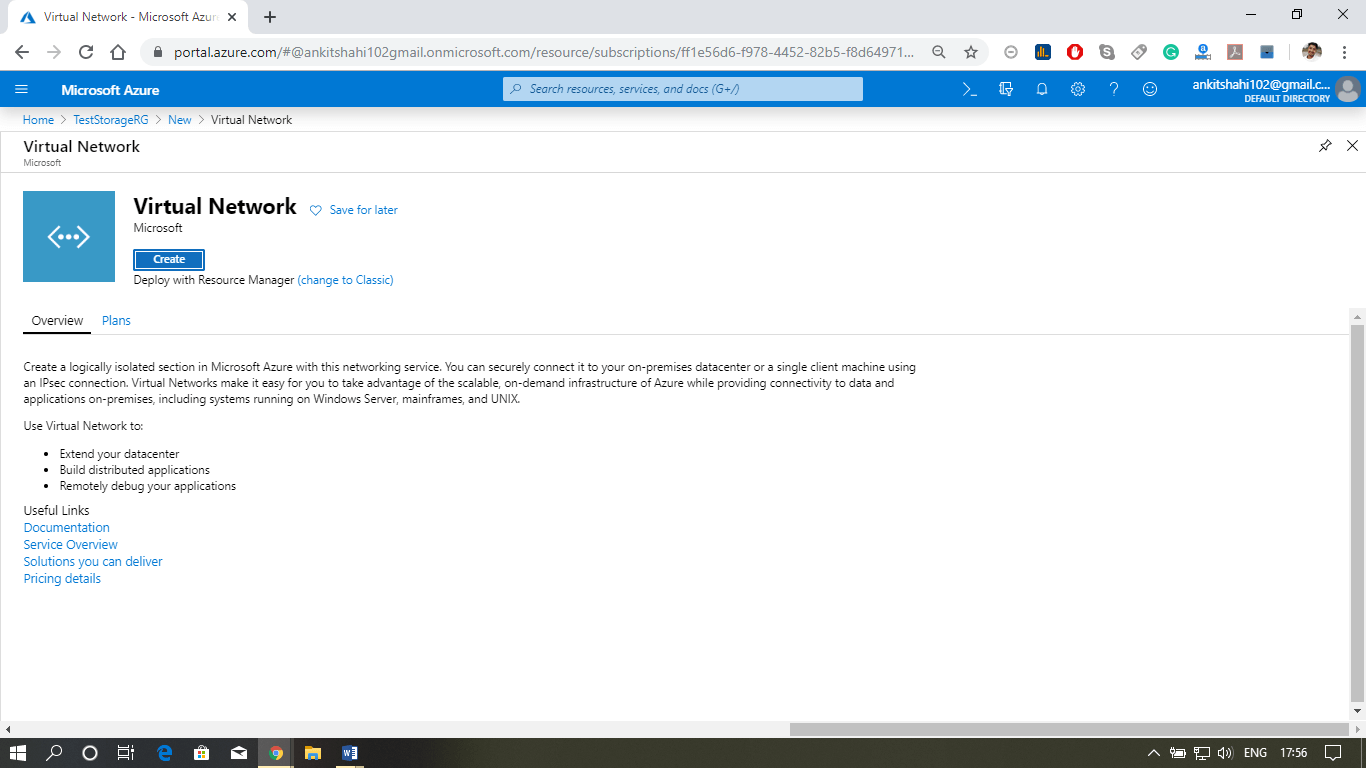Go to New in the breadcrumb
Viewport: 1366px width, 768px height.
coord(180,120)
